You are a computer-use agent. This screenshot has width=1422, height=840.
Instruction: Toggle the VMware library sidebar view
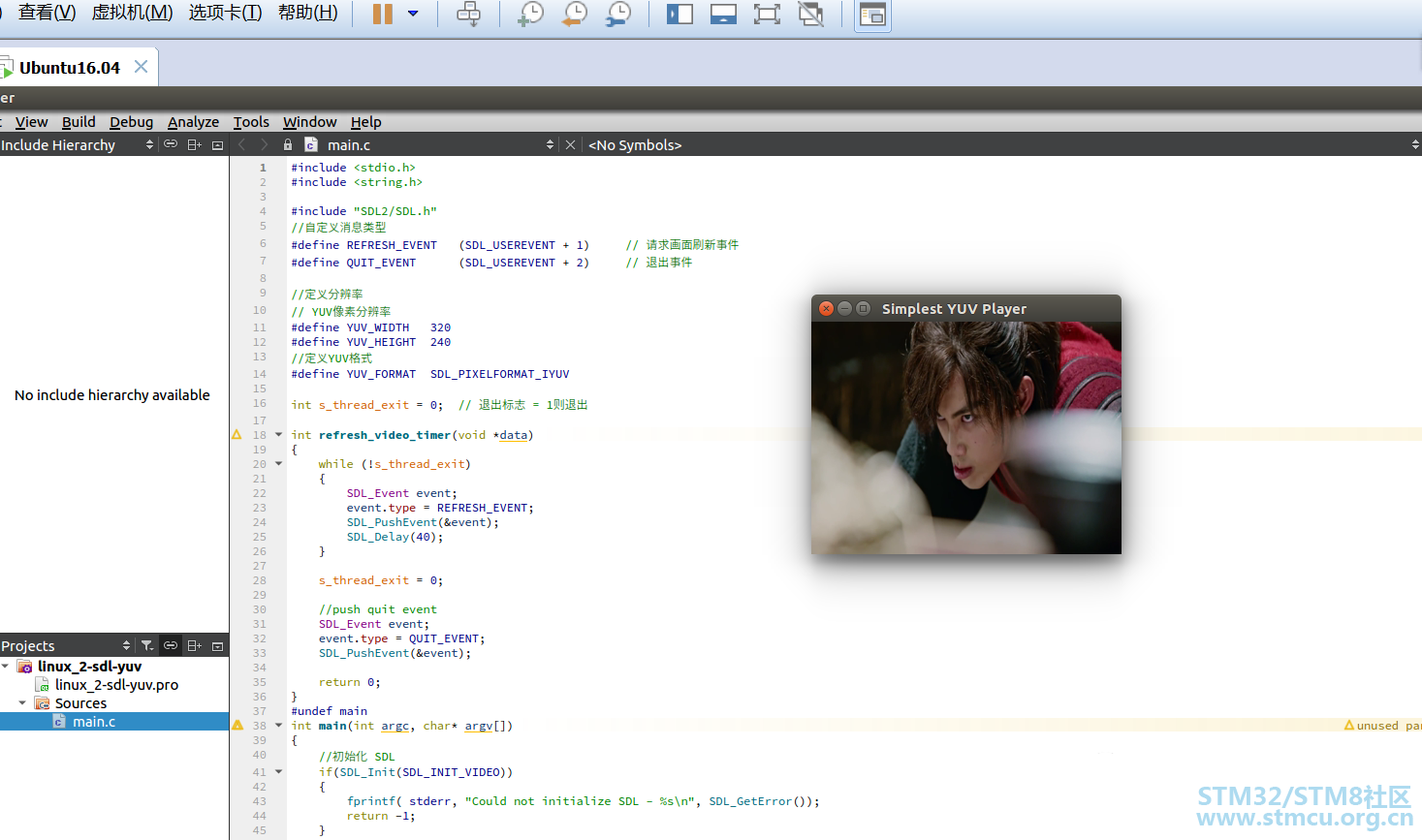[679, 14]
